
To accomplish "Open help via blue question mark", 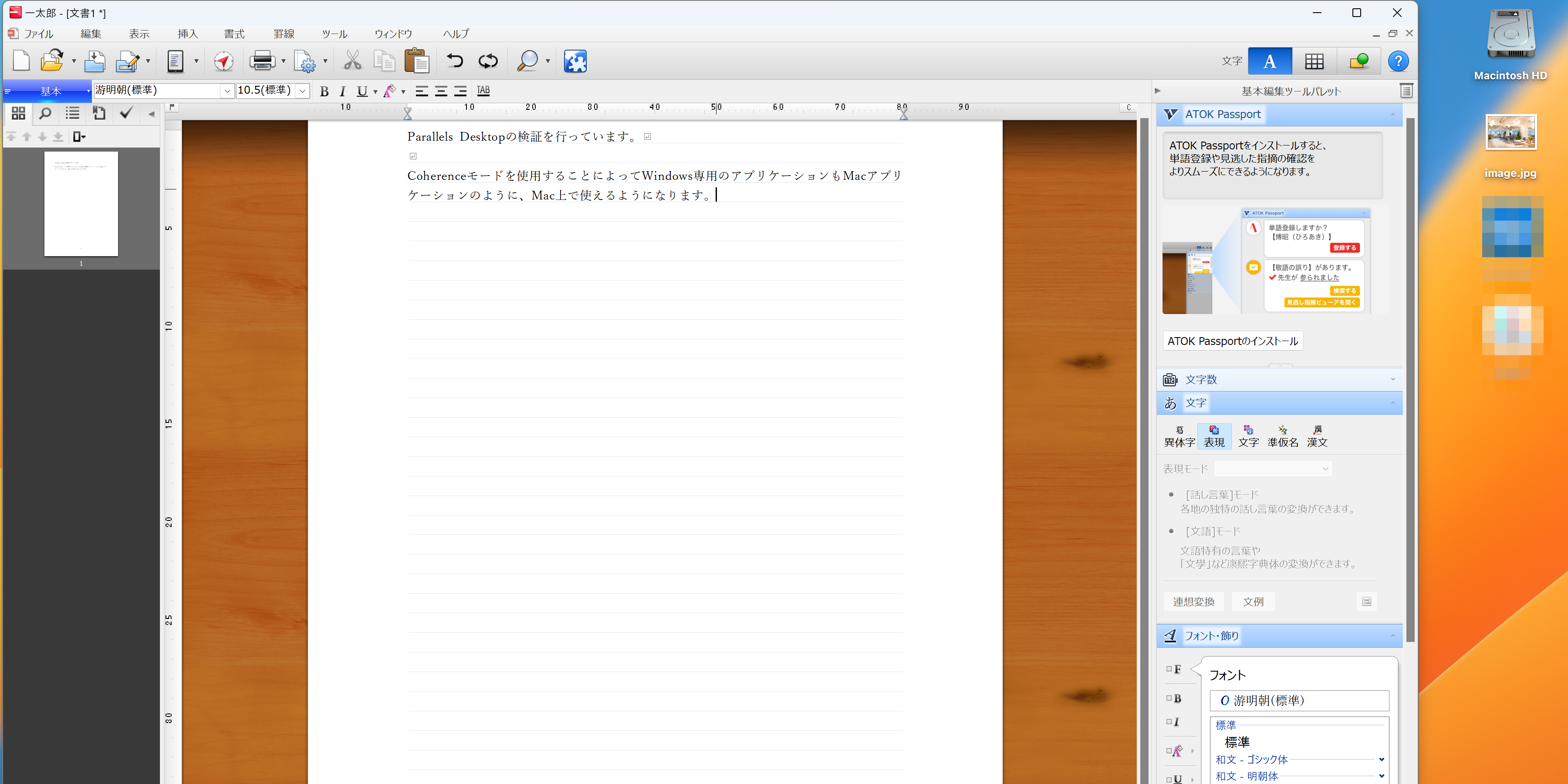I will 1398,61.
